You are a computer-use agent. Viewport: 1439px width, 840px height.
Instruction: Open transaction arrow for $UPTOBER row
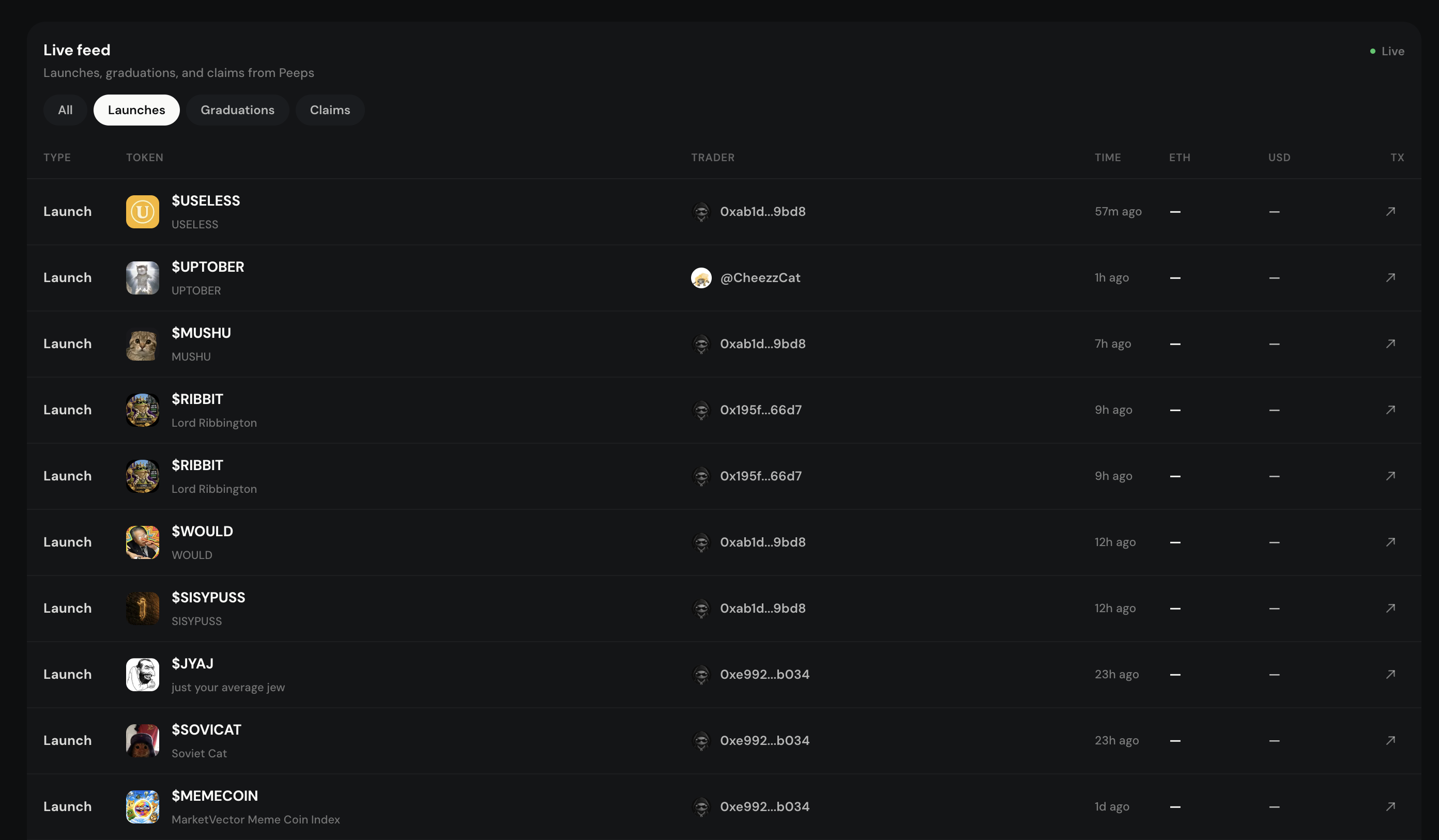click(x=1390, y=277)
